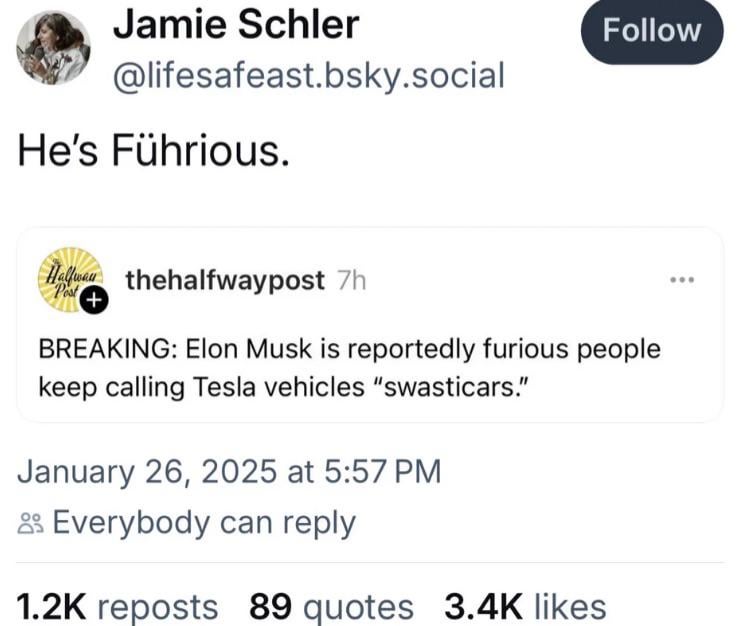737x626 pixels.
Task: Click the 5:57 PM time text
Action: click(383, 471)
